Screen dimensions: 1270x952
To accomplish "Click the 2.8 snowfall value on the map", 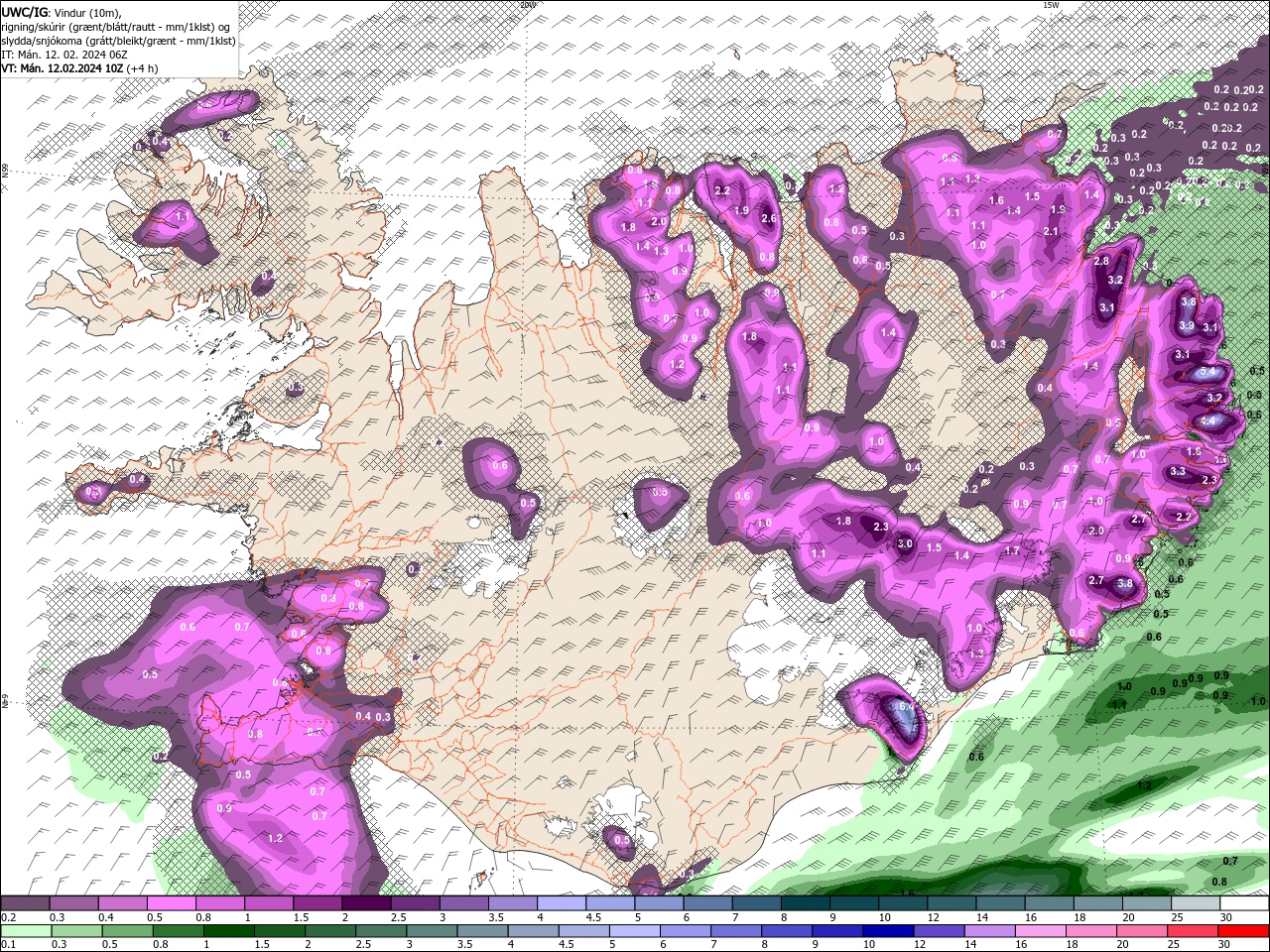I will coord(1101,261).
